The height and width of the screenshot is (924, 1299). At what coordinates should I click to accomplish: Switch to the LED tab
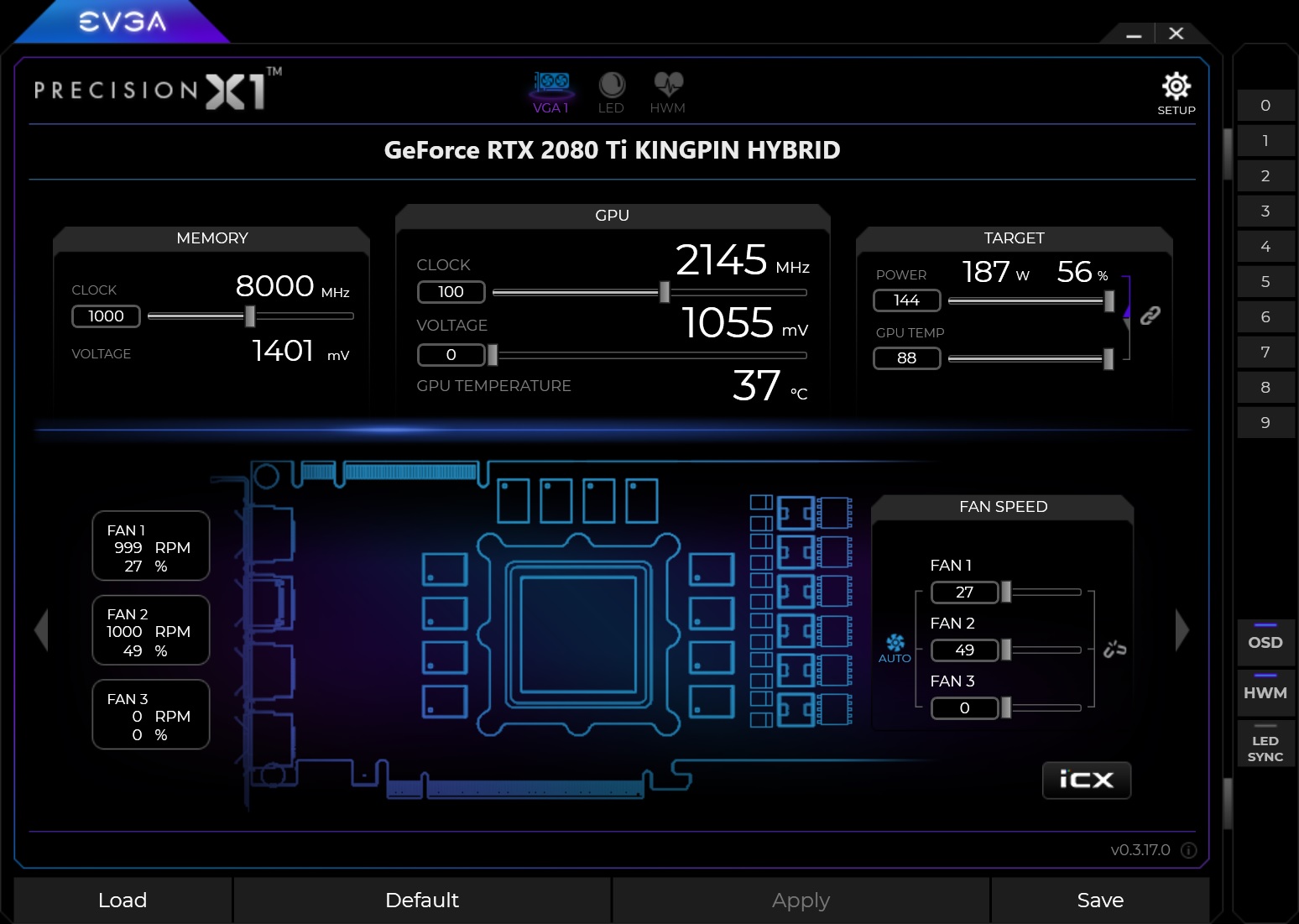612,92
